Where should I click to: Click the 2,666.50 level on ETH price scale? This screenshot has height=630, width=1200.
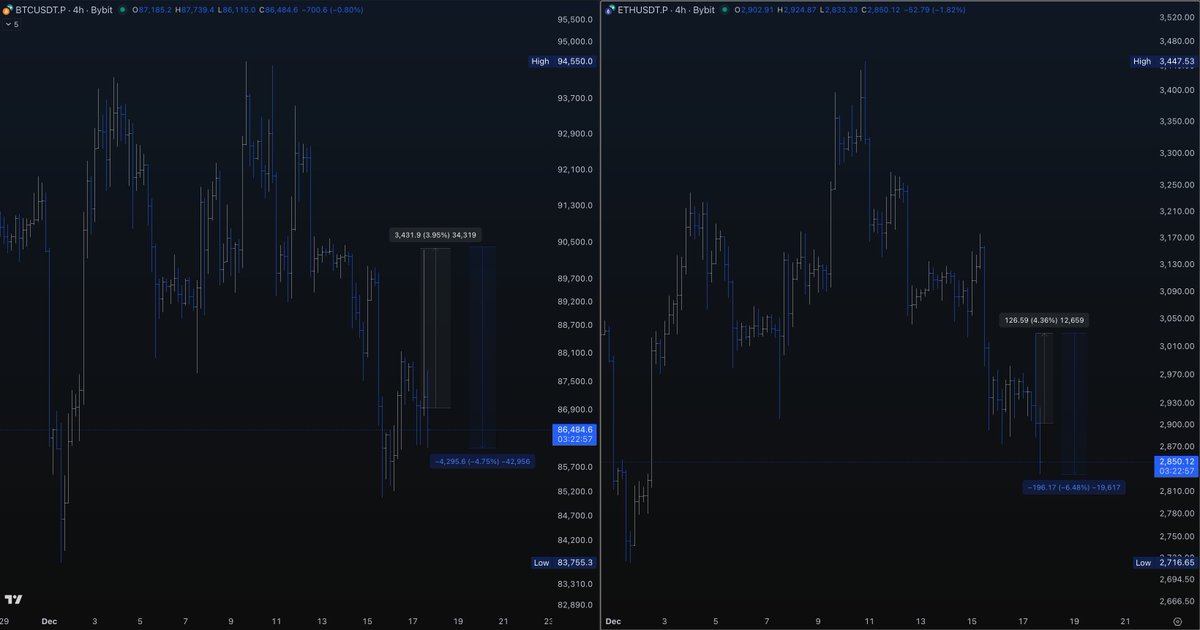(1177, 602)
